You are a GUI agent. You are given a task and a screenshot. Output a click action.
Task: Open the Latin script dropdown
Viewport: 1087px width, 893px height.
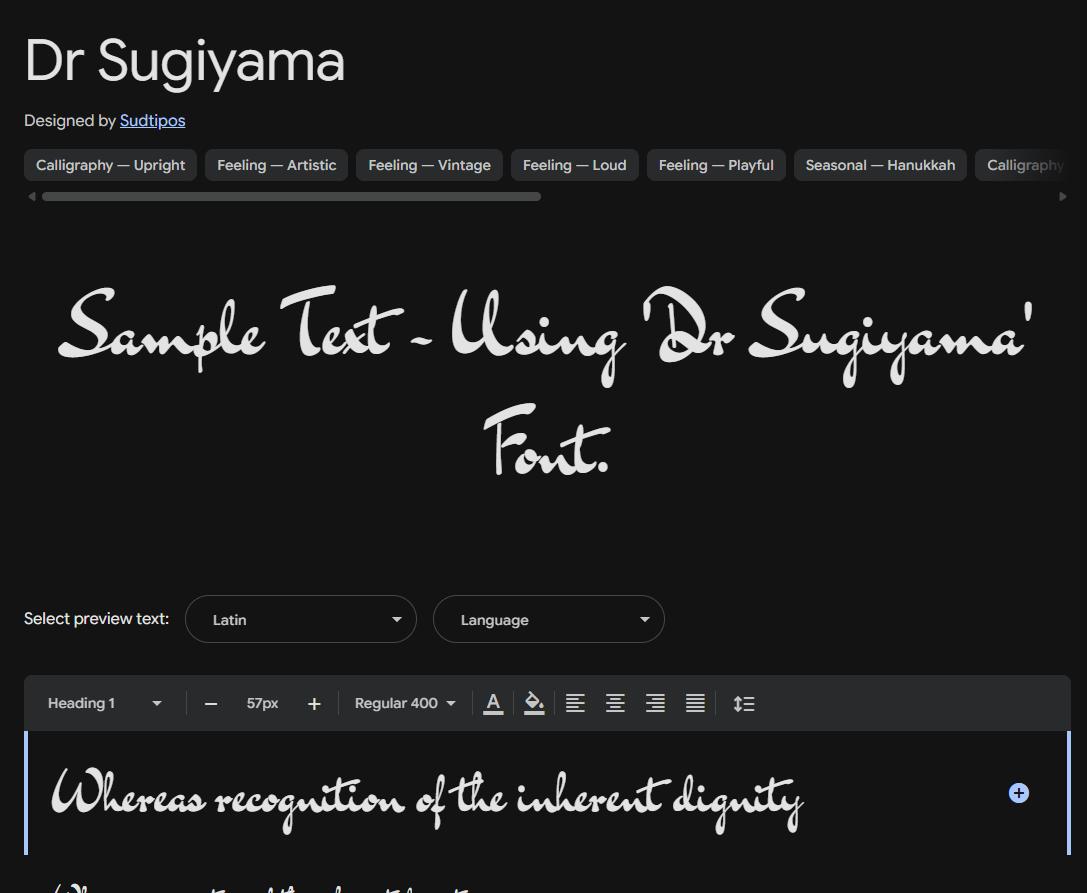click(301, 619)
